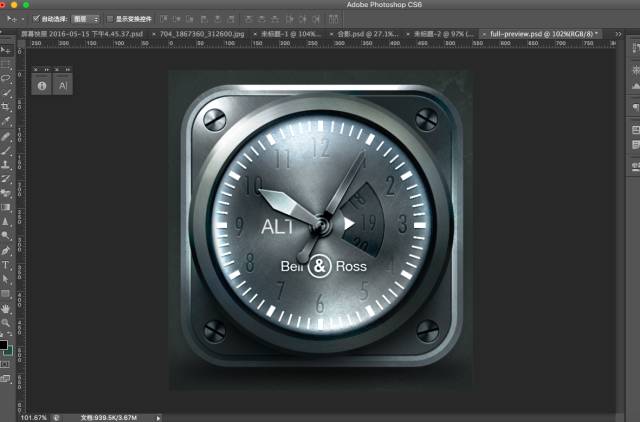Expand the Info floating panel arrows
Screen dimensions: 640x422
point(47,70)
